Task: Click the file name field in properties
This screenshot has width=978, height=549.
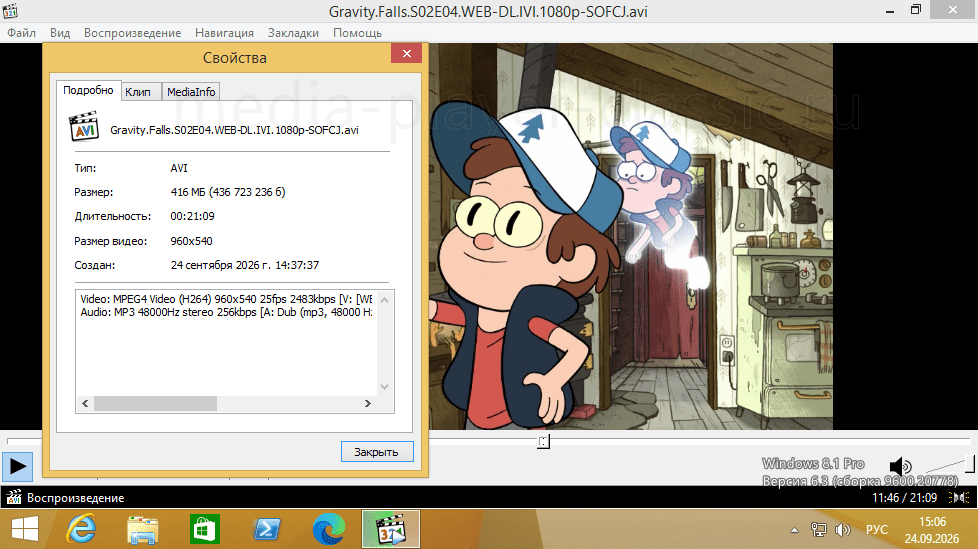Action: (235, 130)
